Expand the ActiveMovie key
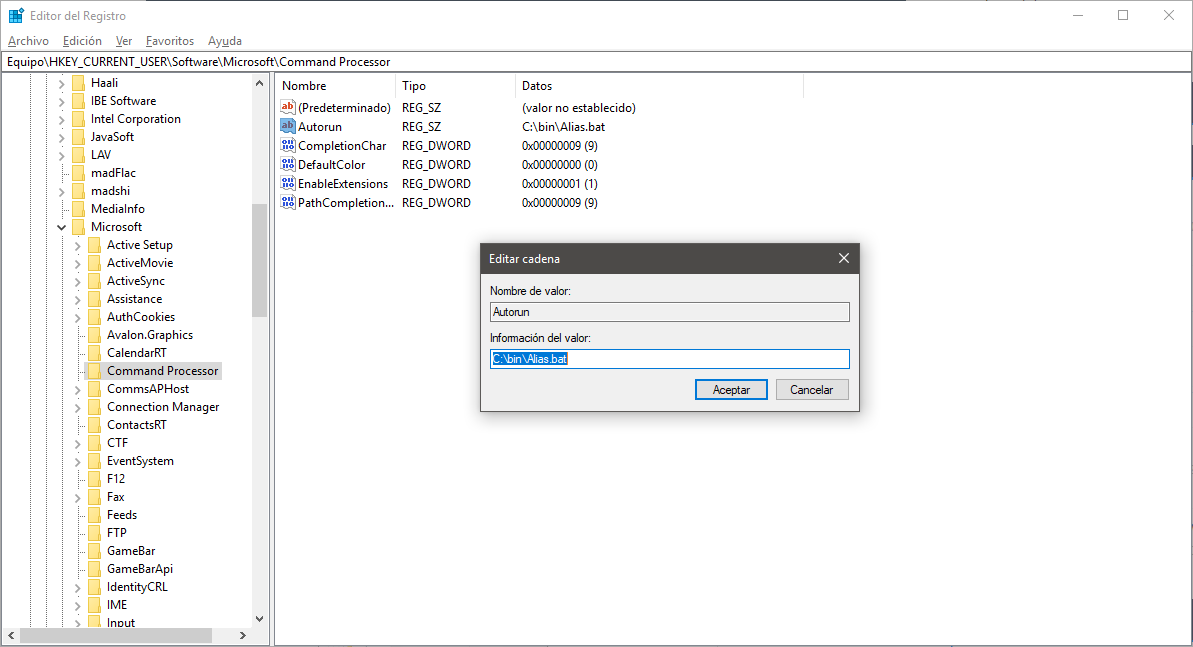 point(78,263)
